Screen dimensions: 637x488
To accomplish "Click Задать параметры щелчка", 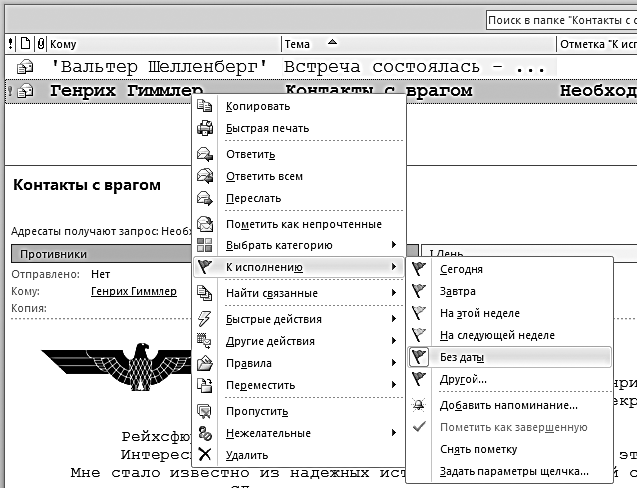I will pyautogui.click(x=514, y=472).
